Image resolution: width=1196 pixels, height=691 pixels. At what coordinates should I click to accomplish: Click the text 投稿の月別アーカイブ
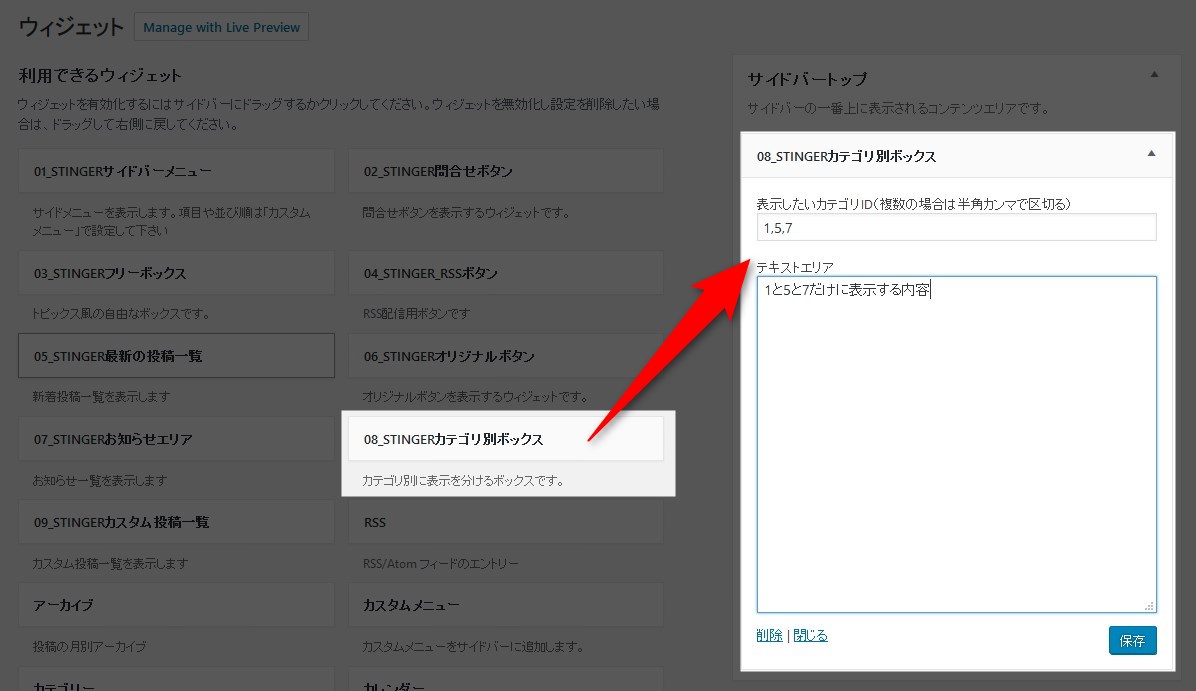pyautogui.click(x=89, y=647)
